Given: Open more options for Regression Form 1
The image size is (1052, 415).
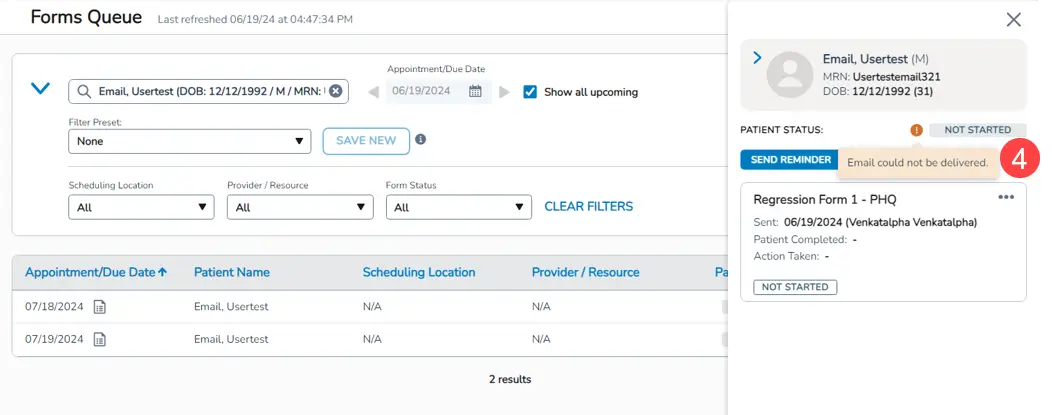Looking at the screenshot, I should (x=1006, y=197).
